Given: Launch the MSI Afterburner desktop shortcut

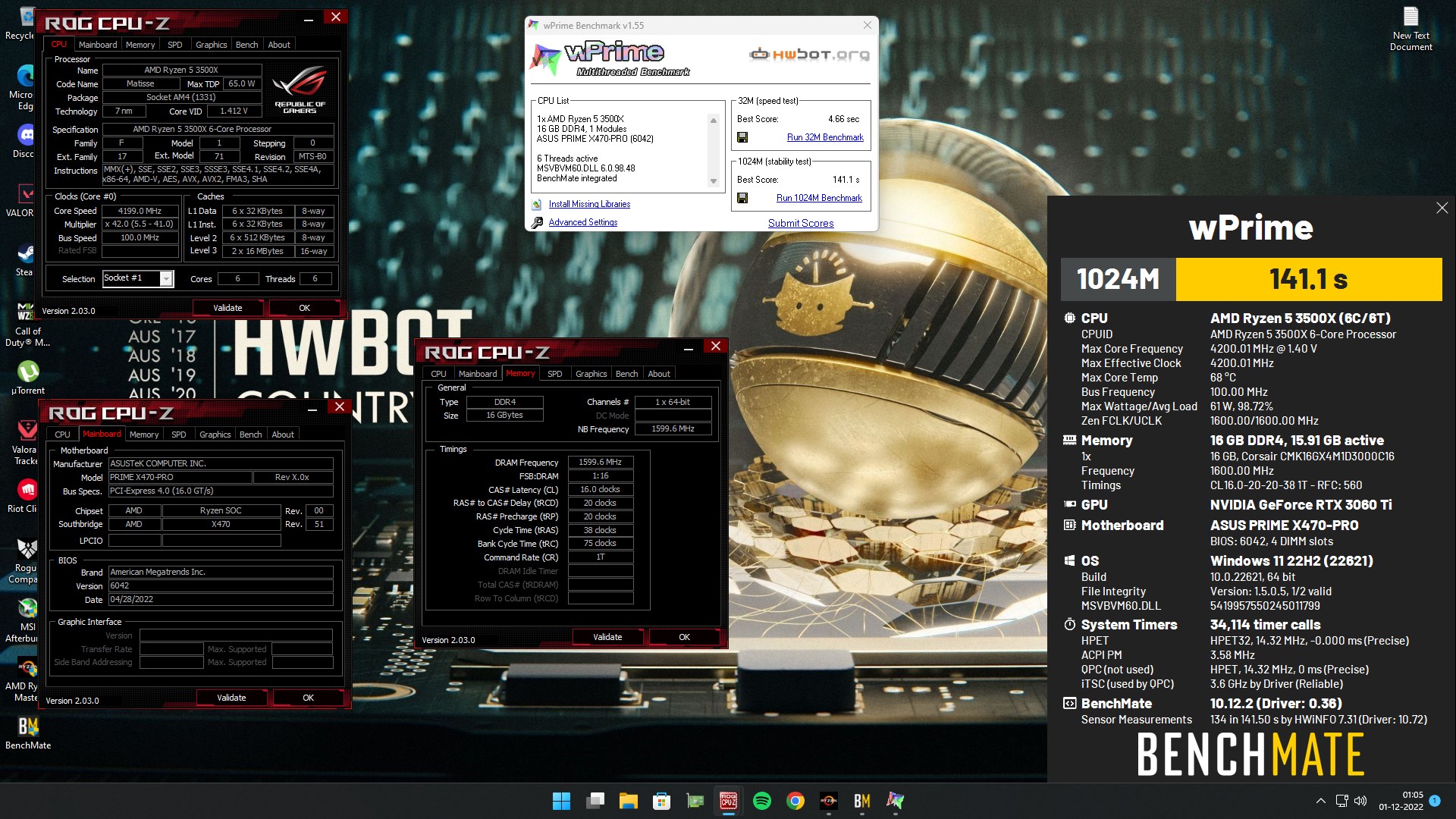Looking at the screenshot, I should click(x=26, y=618).
